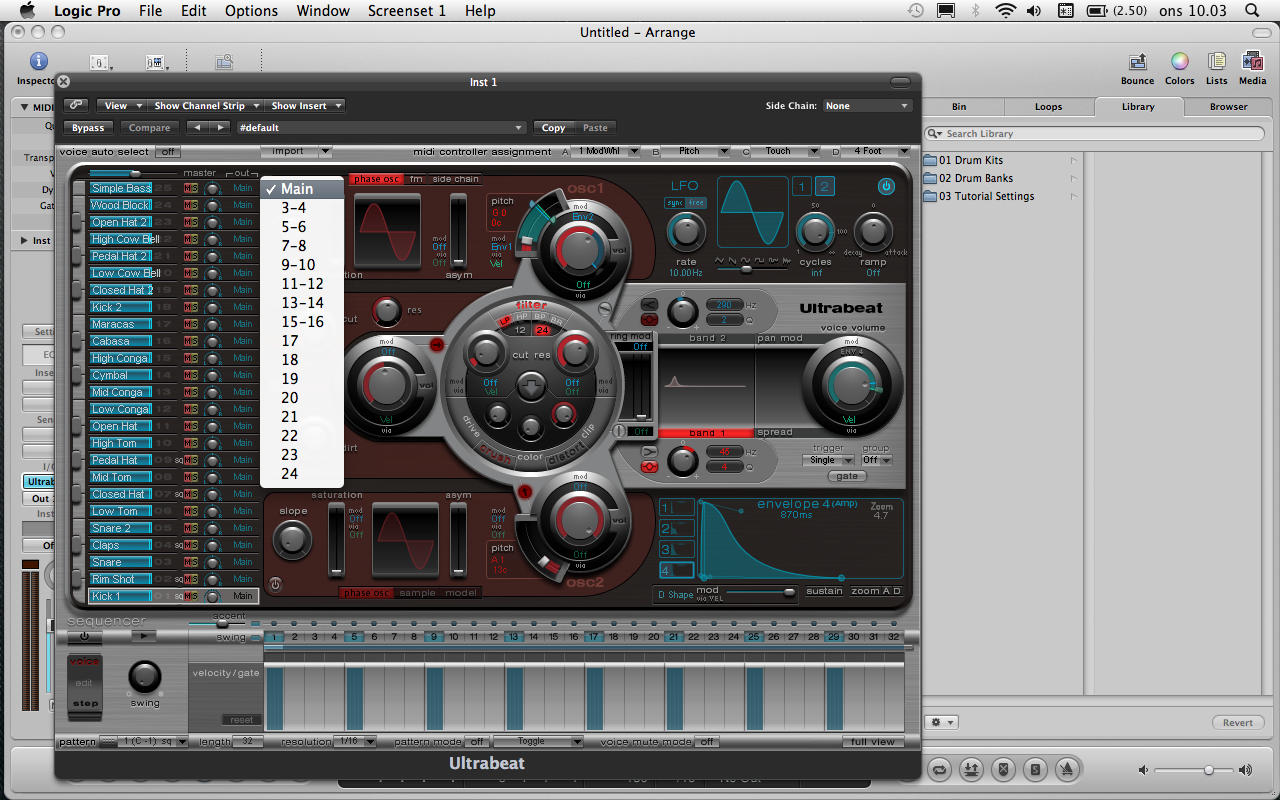This screenshot has width=1280, height=800.
Task: Toggle the Bypass button for Ultrabeat
Action: pyautogui.click(x=88, y=128)
